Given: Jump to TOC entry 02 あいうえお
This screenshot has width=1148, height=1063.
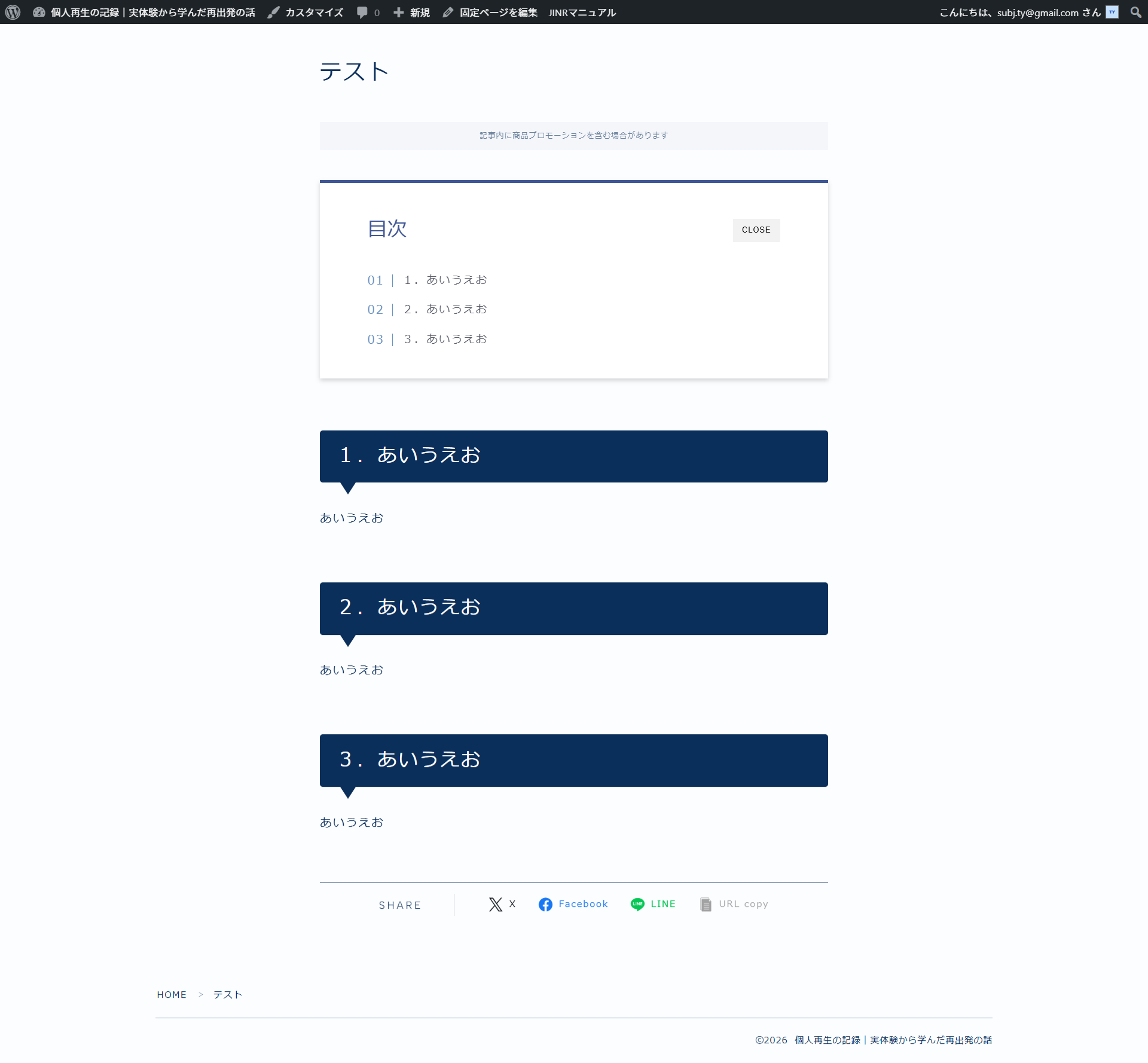Looking at the screenshot, I should point(445,309).
